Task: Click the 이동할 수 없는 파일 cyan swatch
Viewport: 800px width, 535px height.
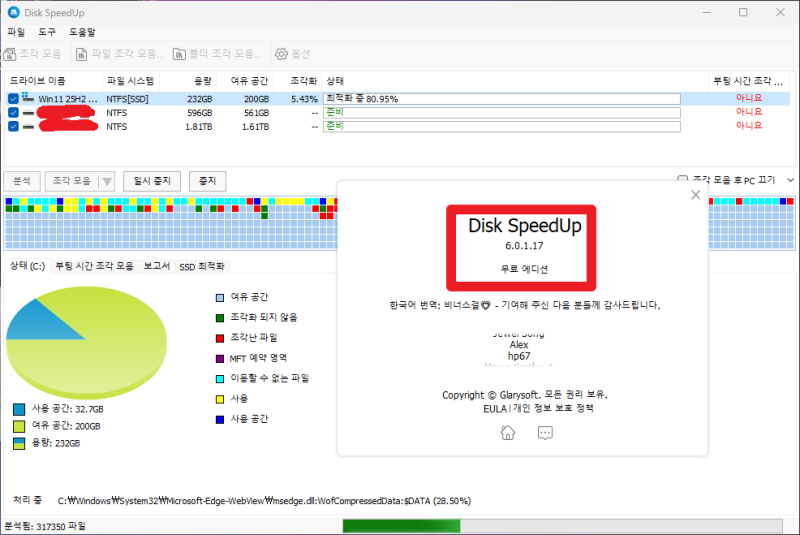Action: 220,378
